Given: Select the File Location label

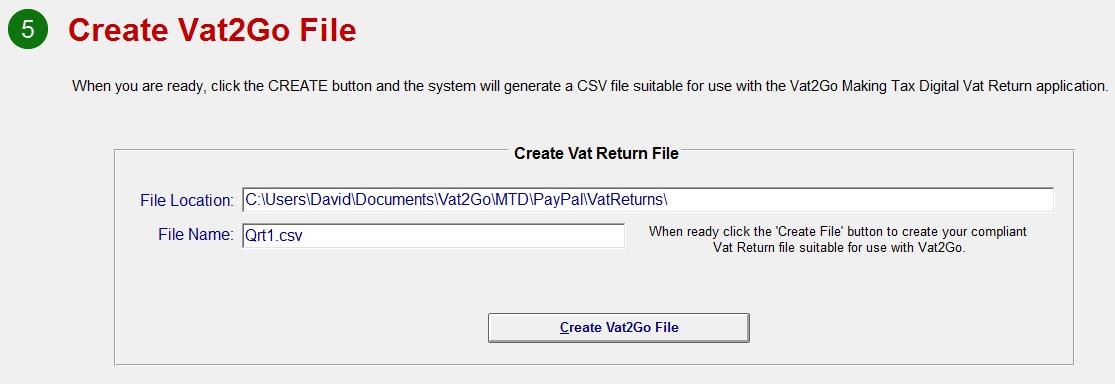Looking at the screenshot, I should coord(186,201).
